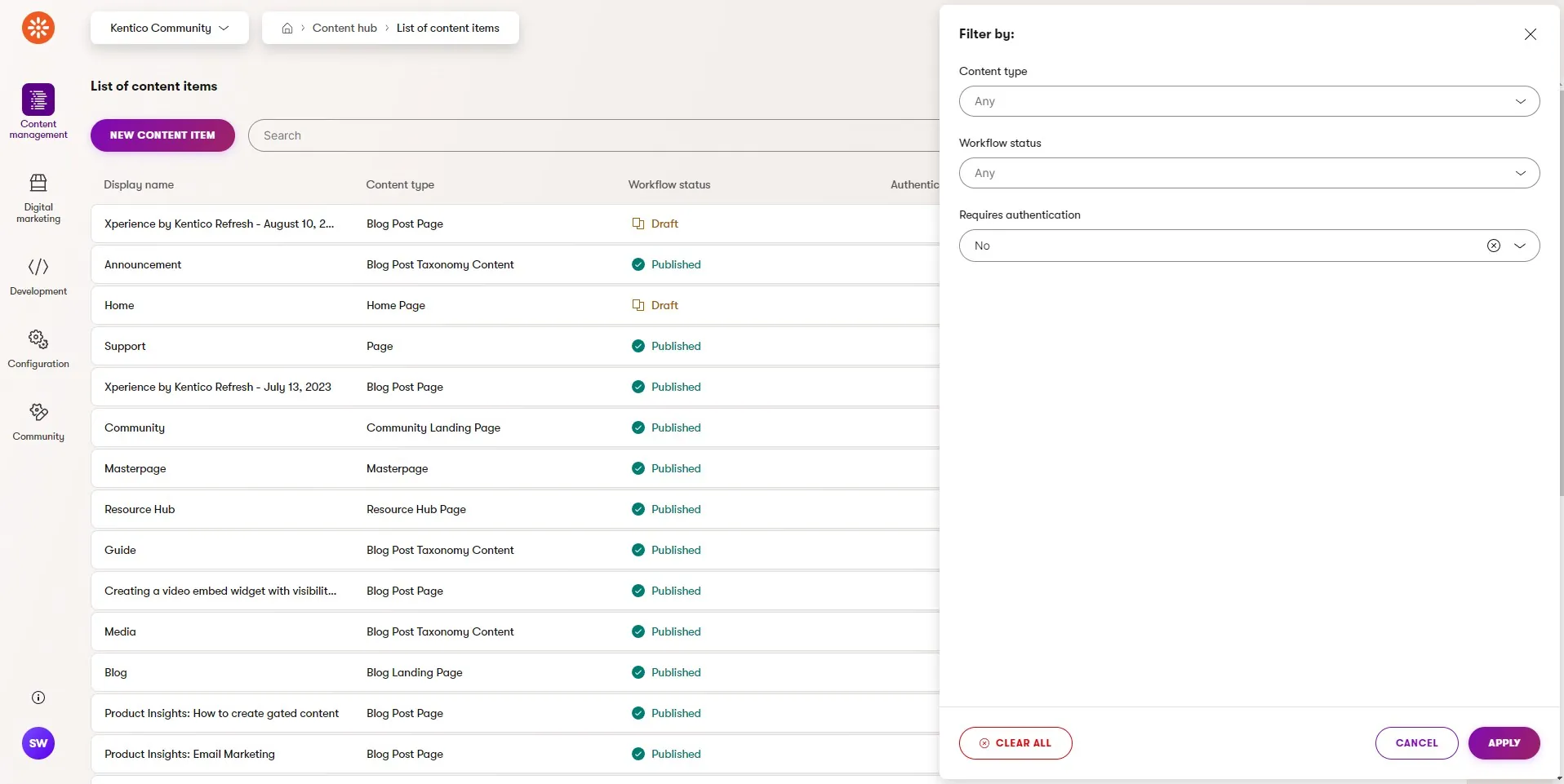
Task: Click the info icon in sidebar
Action: coord(38,698)
